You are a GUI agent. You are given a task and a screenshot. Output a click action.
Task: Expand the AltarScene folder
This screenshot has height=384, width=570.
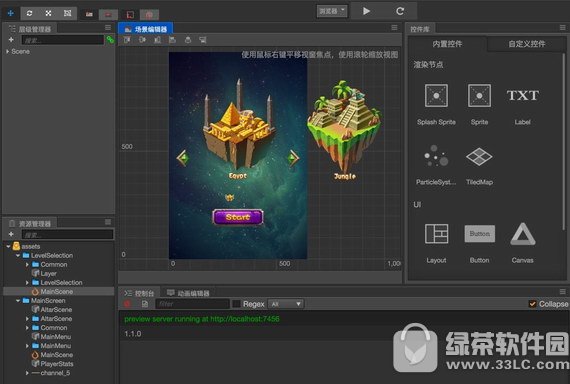coord(27,319)
